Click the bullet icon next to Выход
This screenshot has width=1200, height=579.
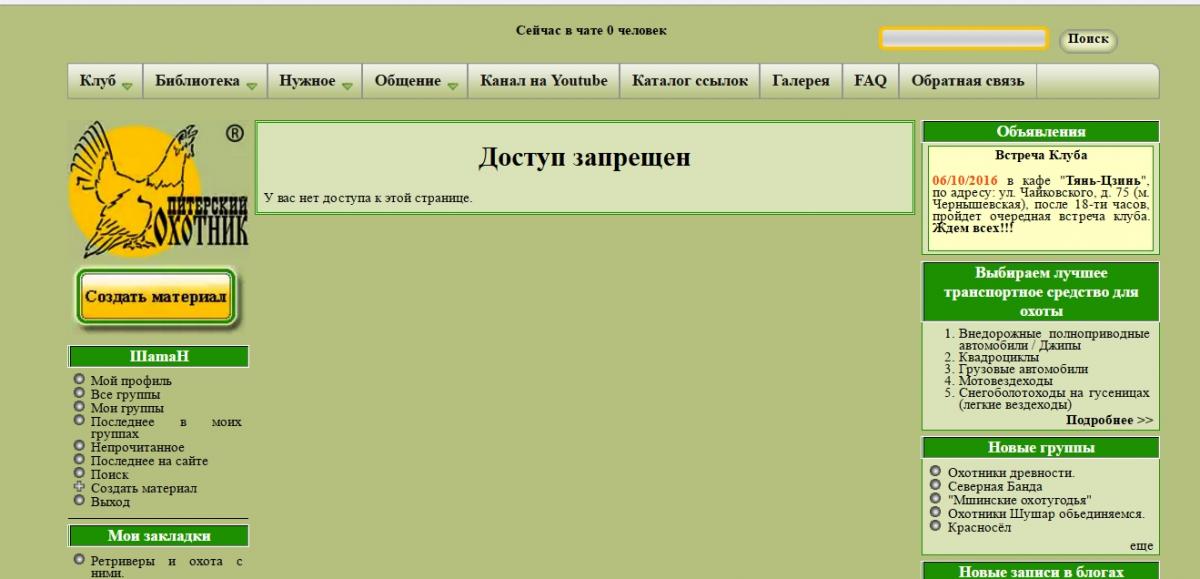[79, 501]
